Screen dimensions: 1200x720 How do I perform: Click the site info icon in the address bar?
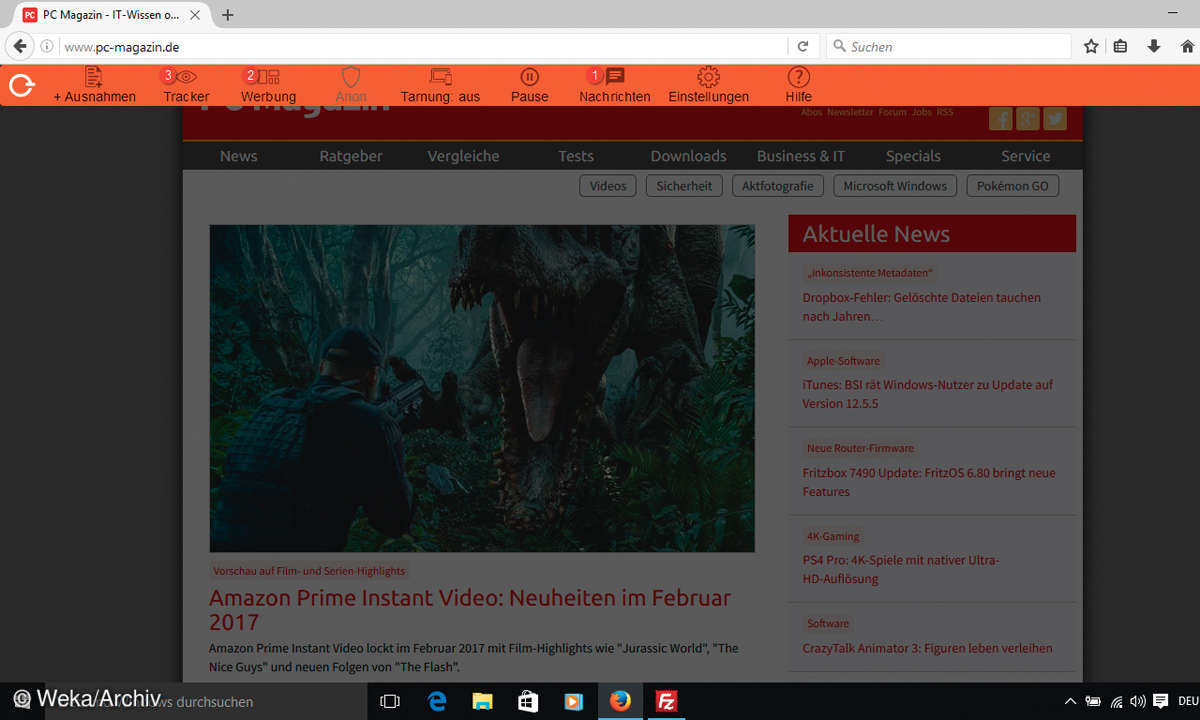(47, 47)
